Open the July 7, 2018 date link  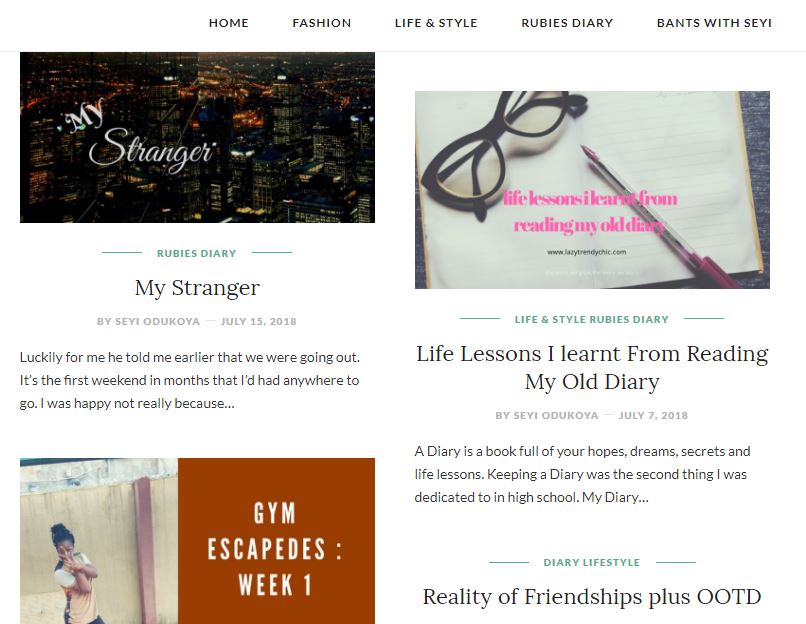click(653, 415)
